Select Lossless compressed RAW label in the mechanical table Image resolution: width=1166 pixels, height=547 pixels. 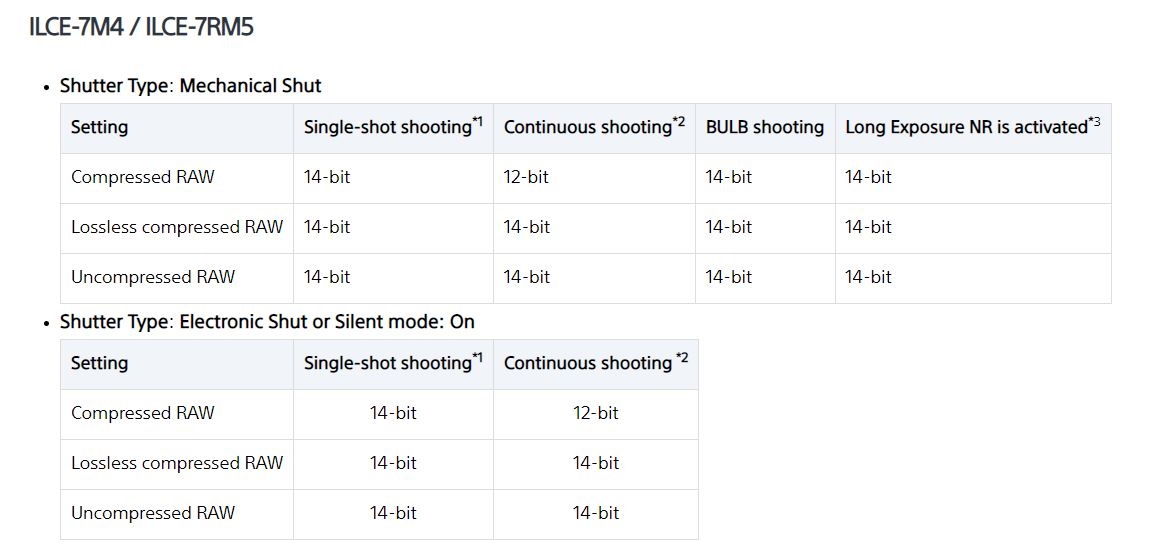click(176, 228)
